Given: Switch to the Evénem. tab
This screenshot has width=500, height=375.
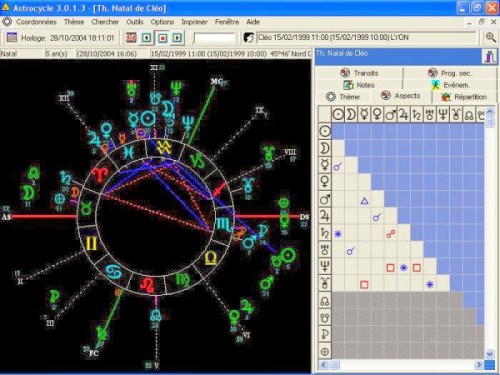Looking at the screenshot, I should point(450,85).
